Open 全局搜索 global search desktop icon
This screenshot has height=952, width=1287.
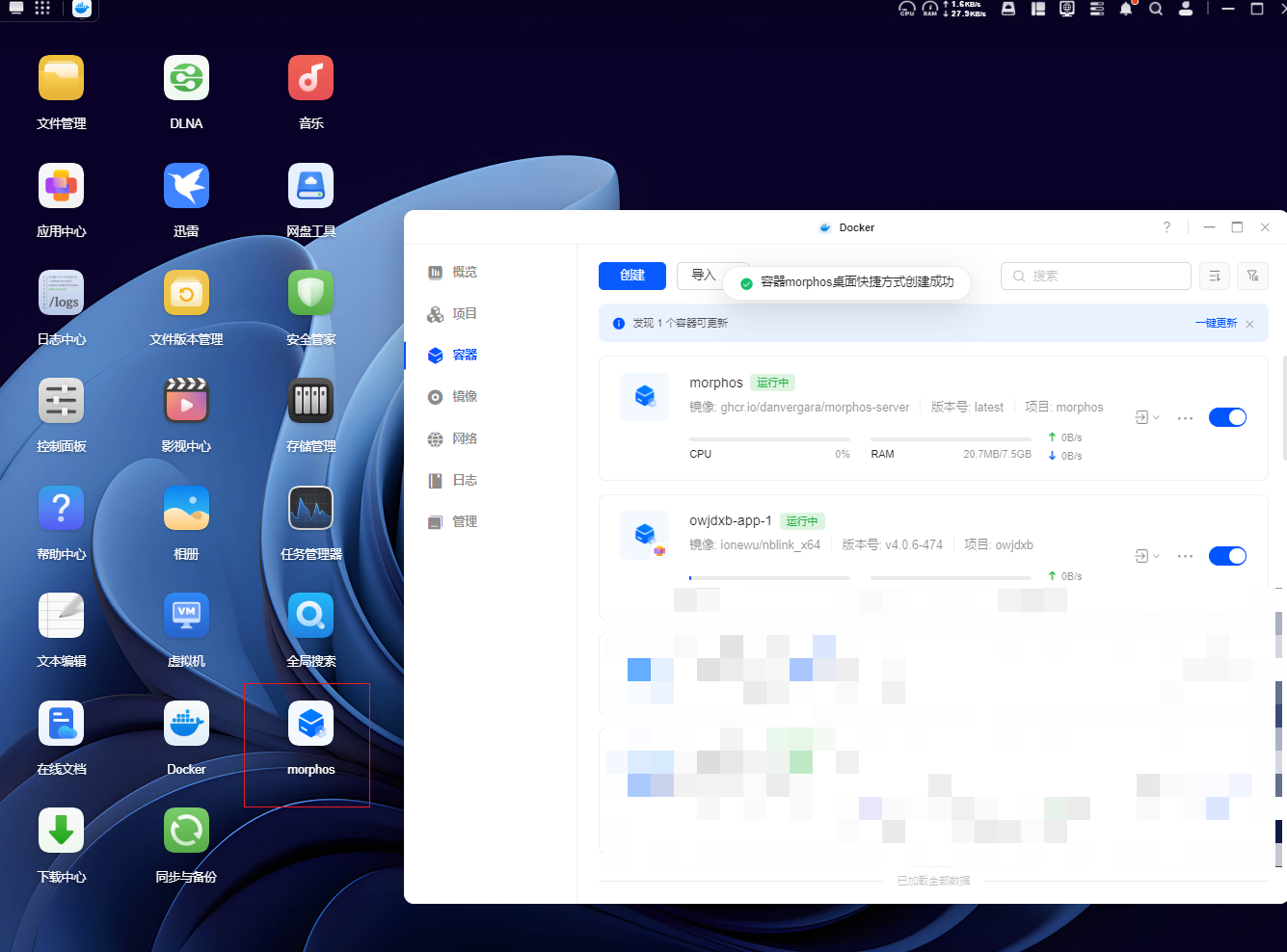310,616
